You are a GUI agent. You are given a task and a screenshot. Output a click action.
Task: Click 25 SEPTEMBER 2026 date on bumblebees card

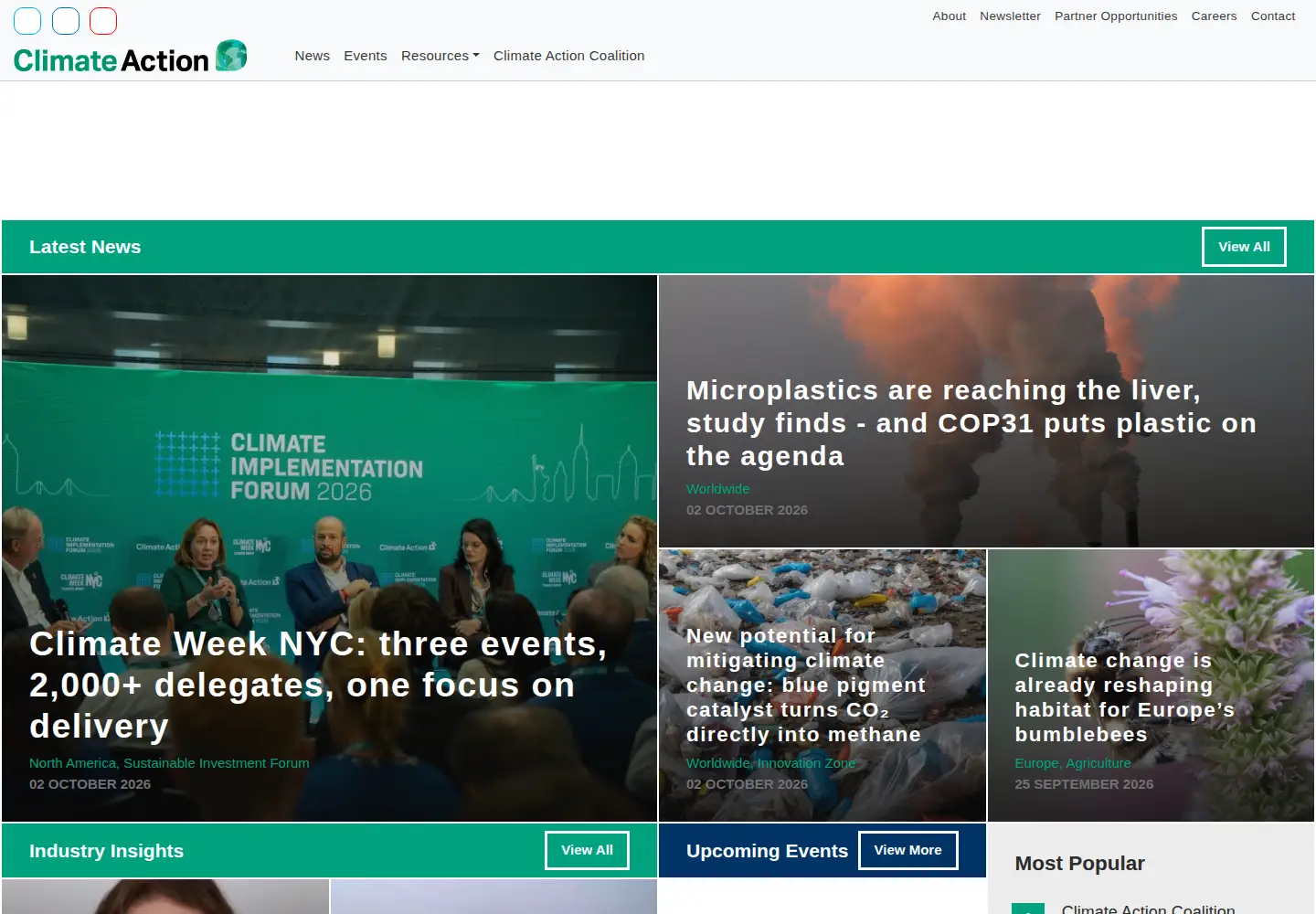pos(1084,784)
